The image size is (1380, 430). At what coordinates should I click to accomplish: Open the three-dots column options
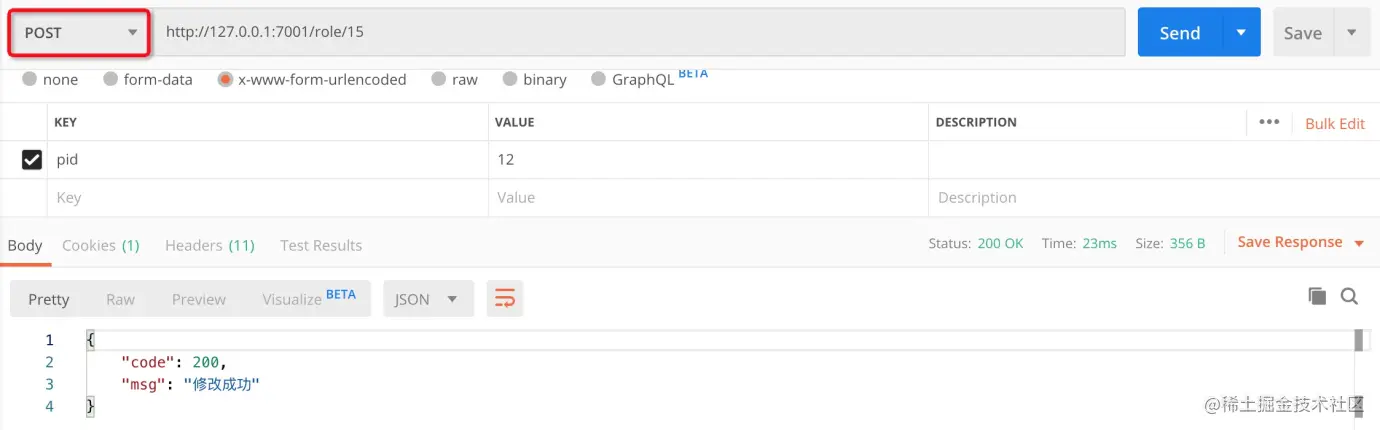pyautogui.click(x=1269, y=122)
